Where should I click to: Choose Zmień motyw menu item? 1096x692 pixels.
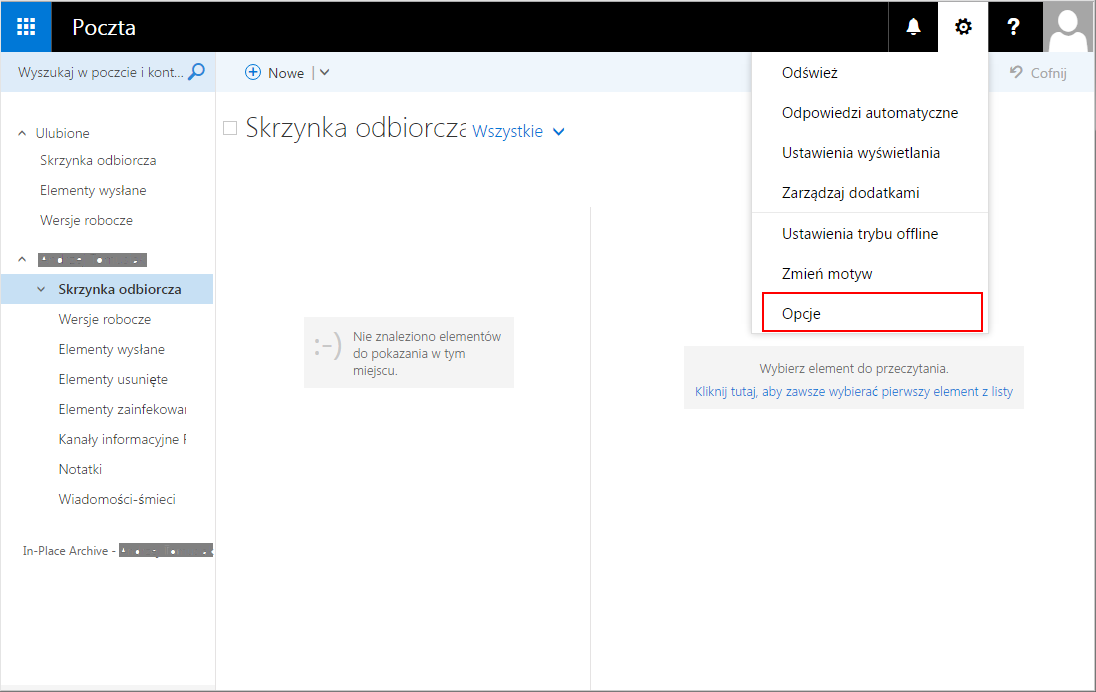870,273
